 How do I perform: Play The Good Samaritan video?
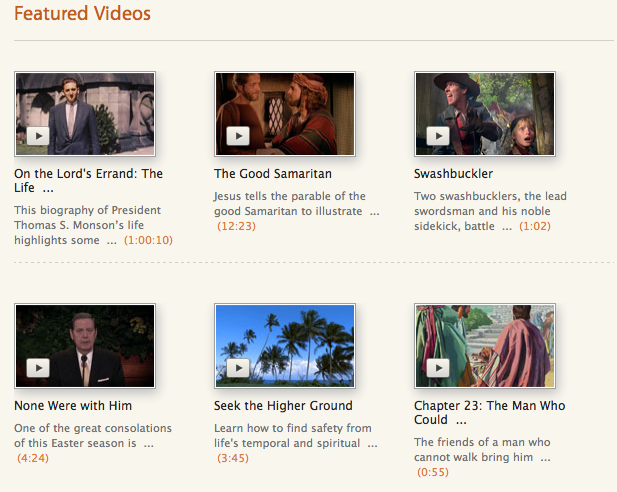tap(238, 136)
